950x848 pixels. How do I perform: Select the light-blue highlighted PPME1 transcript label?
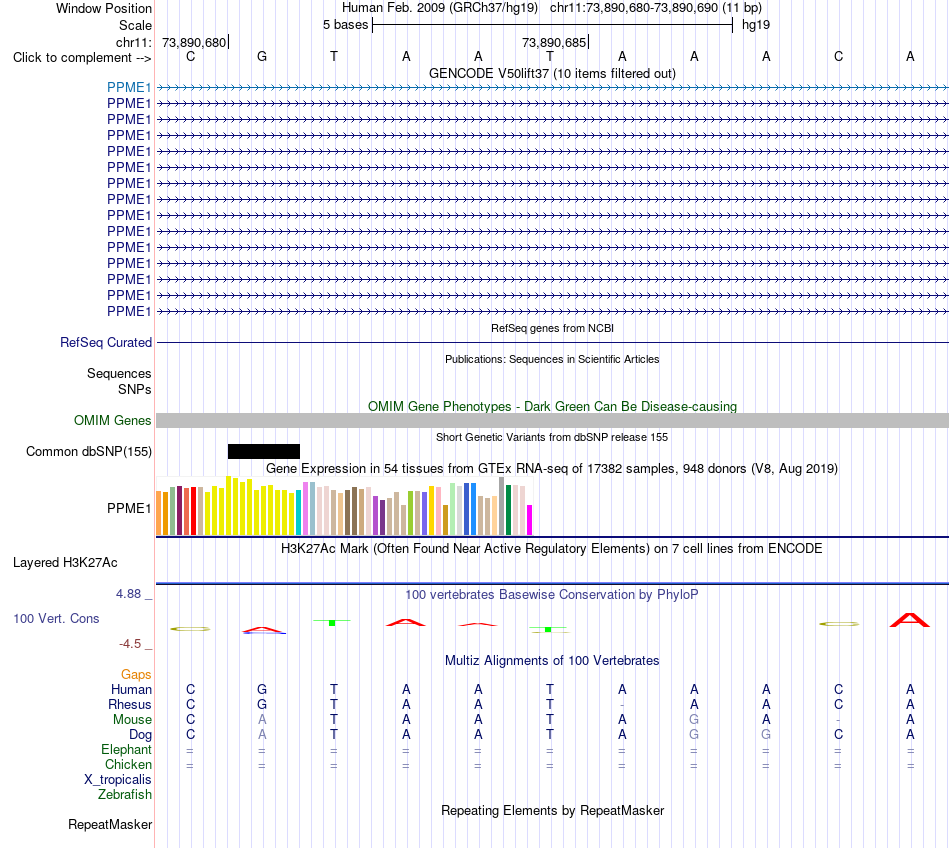[x=129, y=87]
